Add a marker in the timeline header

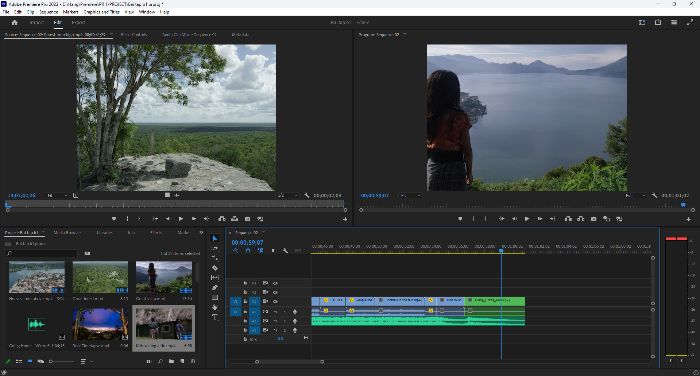pyautogui.click(x=273, y=251)
